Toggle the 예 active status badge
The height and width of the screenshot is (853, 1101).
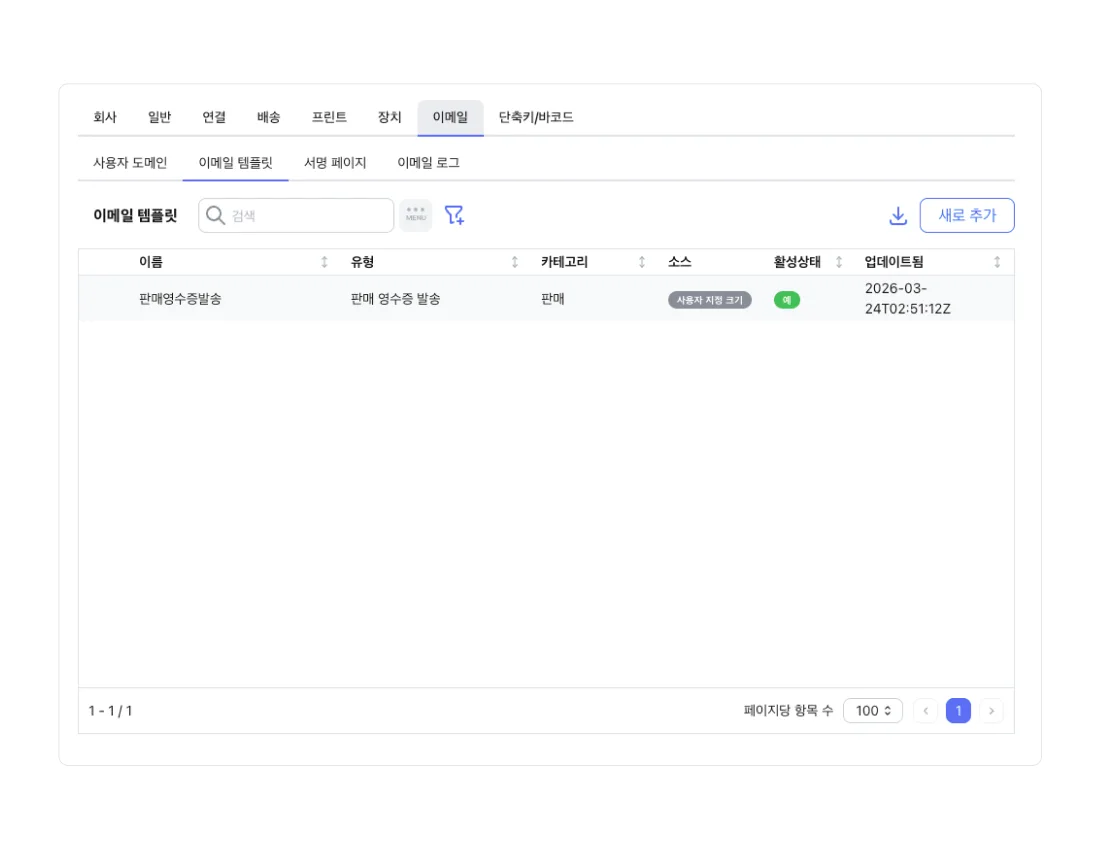[x=787, y=299]
